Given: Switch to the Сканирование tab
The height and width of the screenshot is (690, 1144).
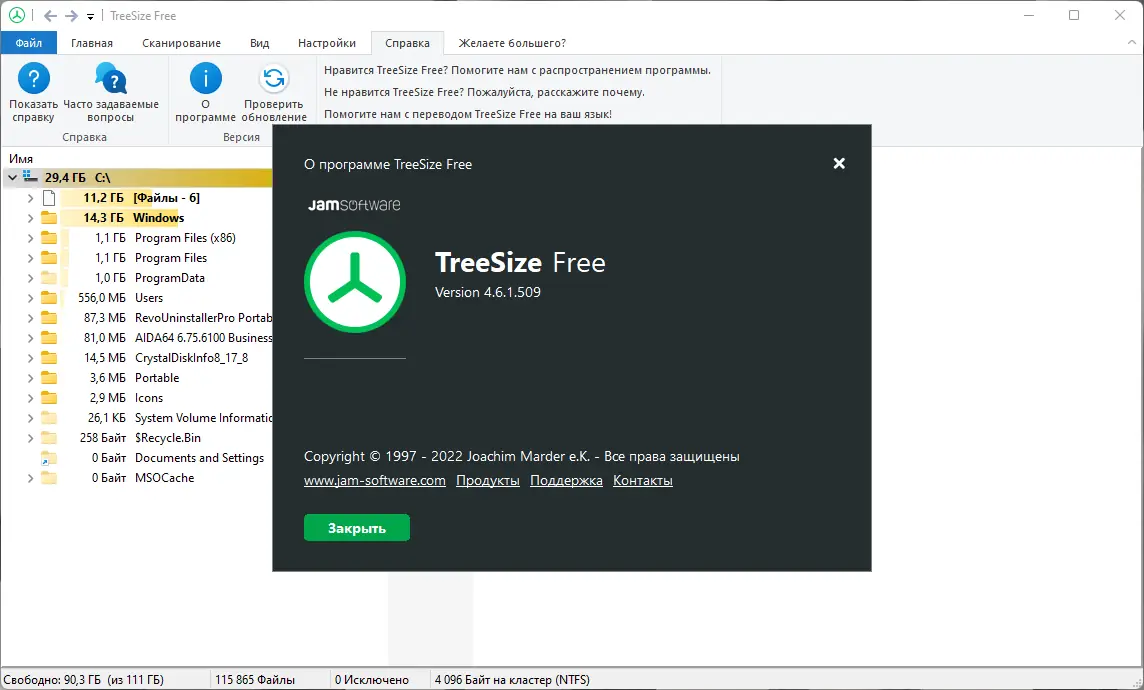Looking at the screenshot, I should click(x=182, y=43).
